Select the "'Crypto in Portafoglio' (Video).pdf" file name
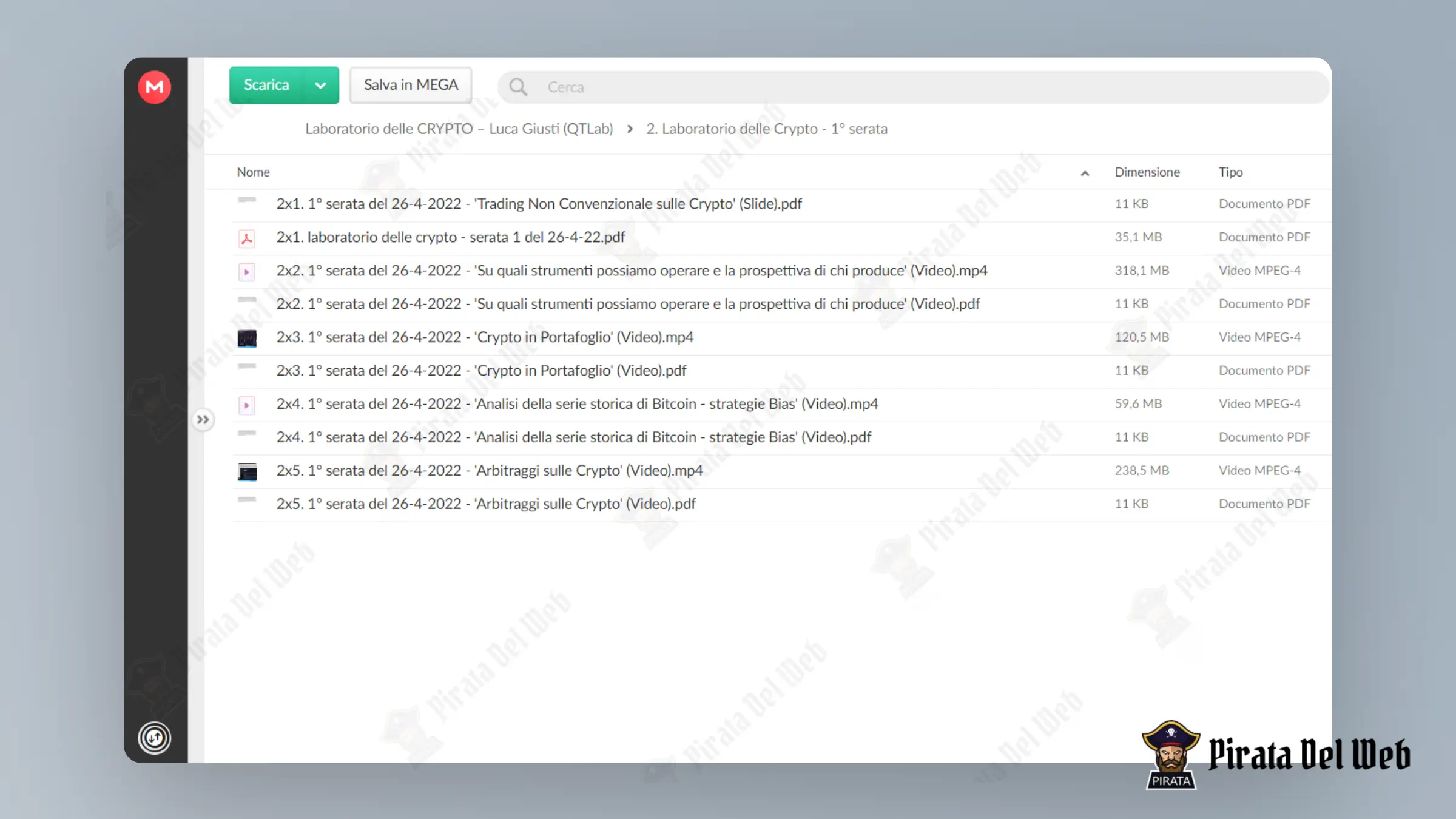This screenshot has height=819, width=1456. (481, 371)
